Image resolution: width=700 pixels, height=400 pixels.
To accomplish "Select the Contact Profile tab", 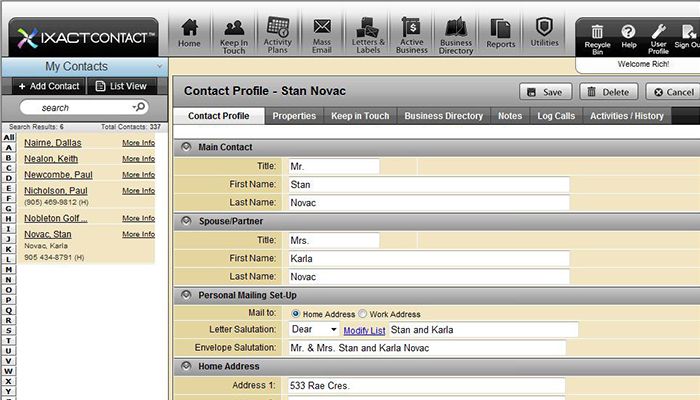I will [x=219, y=116].
